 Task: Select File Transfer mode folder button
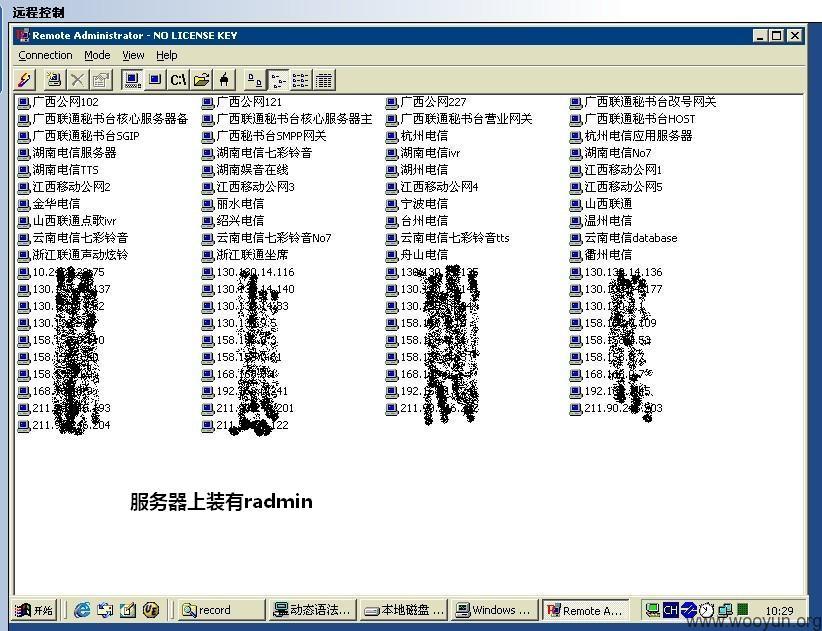(201, 80)
